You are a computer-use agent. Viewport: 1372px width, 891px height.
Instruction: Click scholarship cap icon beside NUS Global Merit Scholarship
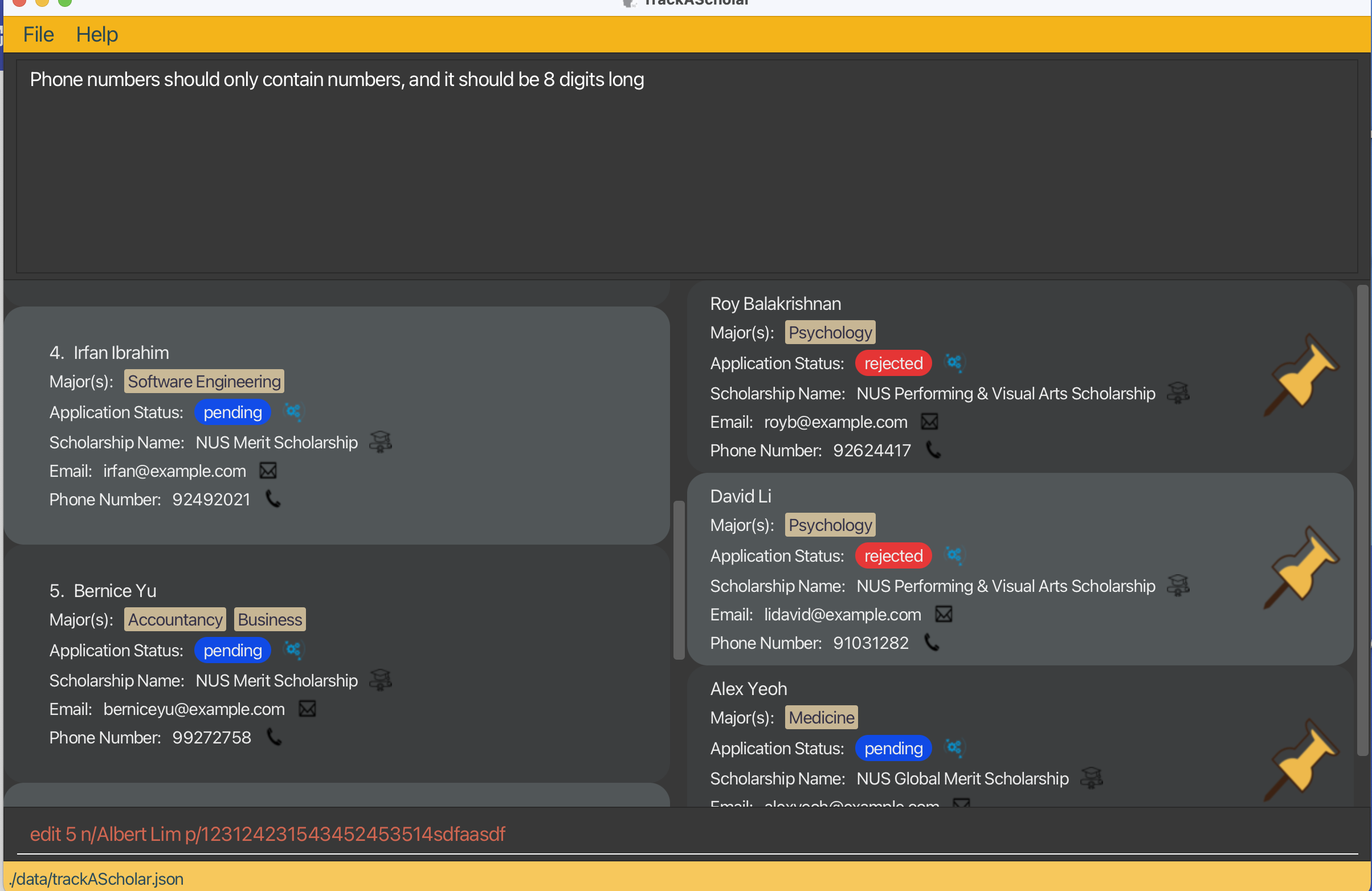(1091, 778)
